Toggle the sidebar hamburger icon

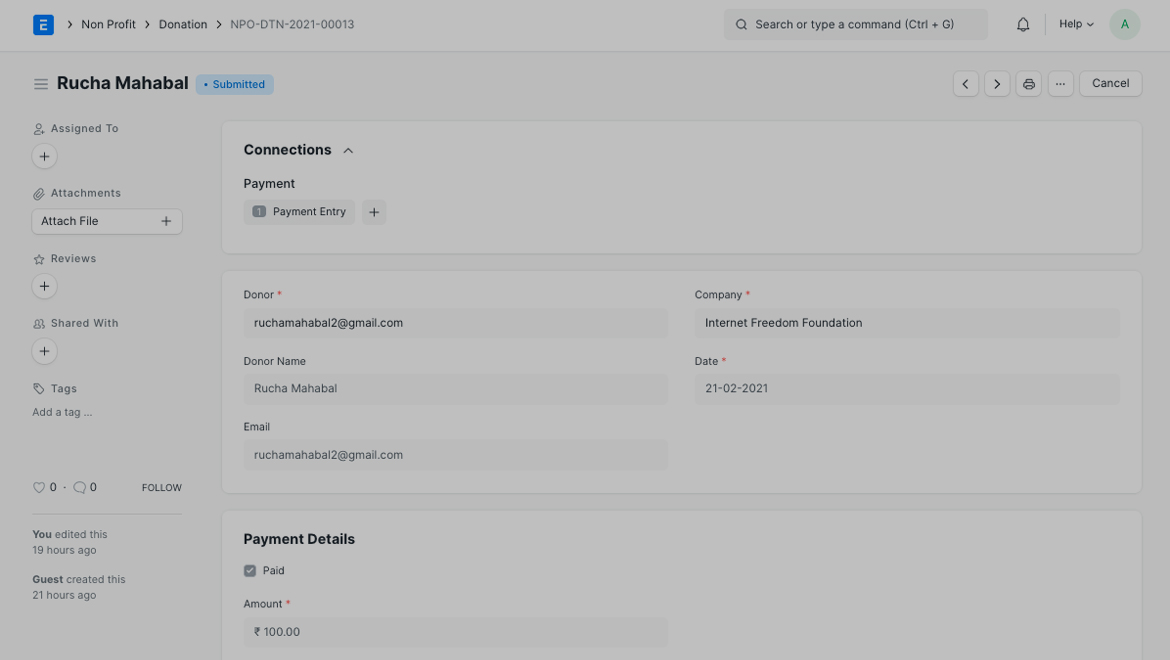tap(41, 84)
